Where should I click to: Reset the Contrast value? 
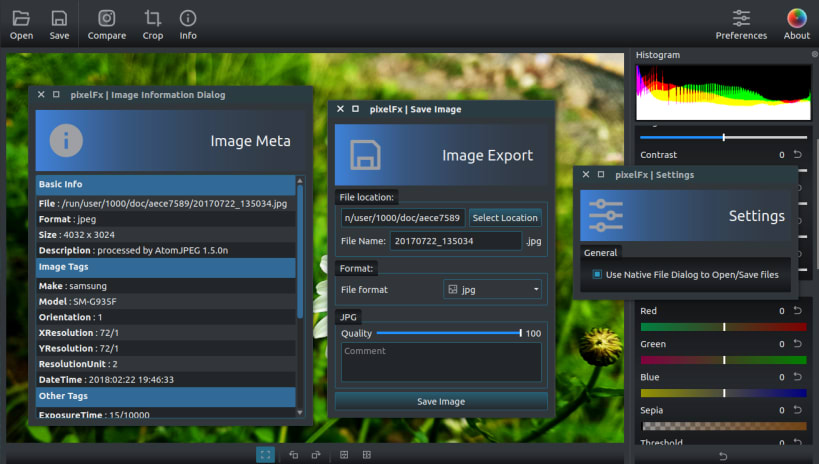click(x=798, y=154)
